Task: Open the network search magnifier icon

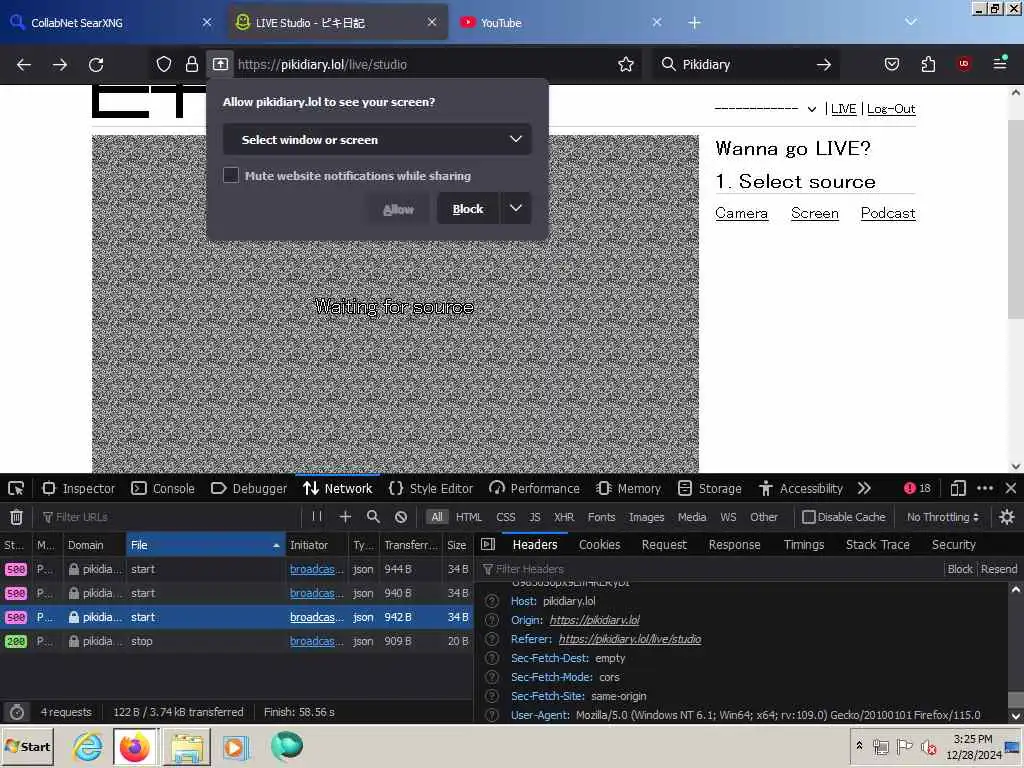Action: (373, 517)
